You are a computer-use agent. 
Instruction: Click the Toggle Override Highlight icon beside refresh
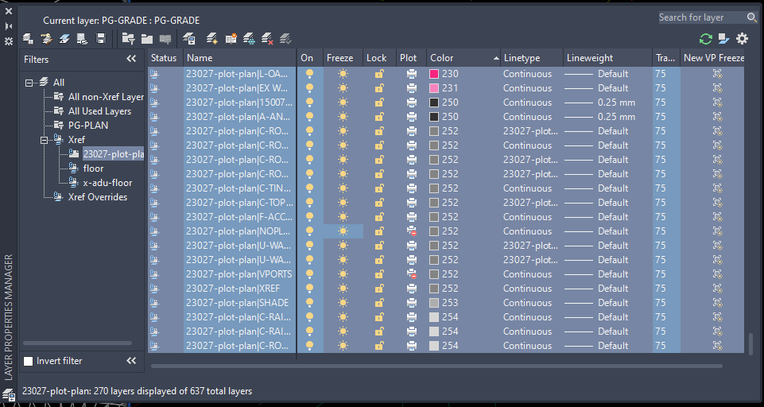[724, 39]
